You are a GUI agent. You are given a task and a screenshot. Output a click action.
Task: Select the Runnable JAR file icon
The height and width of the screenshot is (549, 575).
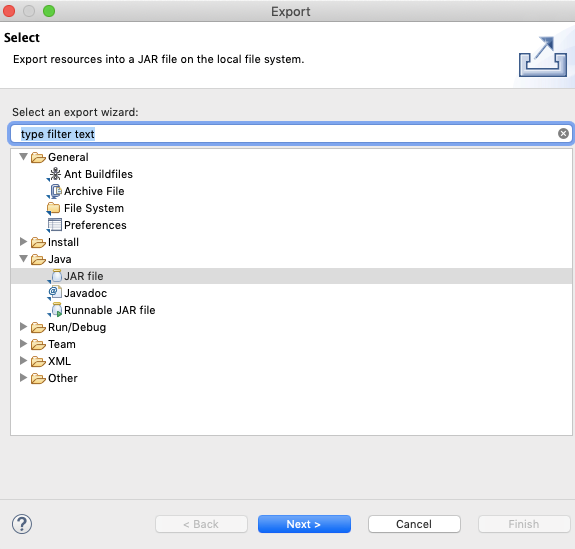55,310
